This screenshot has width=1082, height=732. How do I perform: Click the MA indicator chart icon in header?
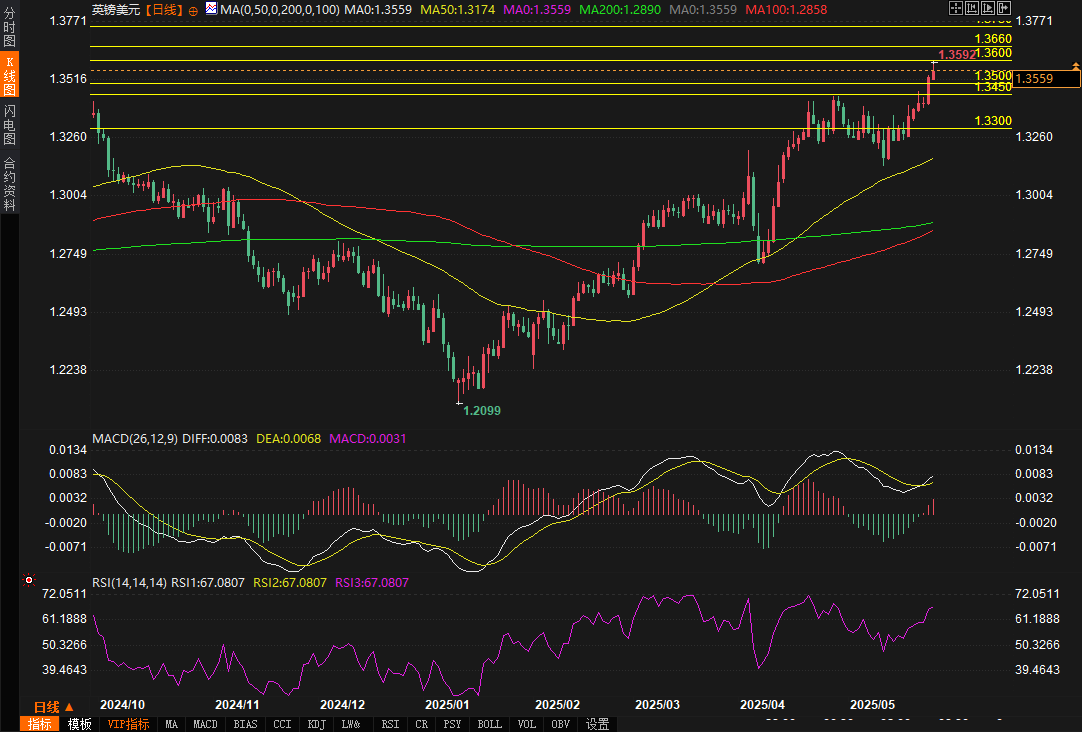click(211, 8)
